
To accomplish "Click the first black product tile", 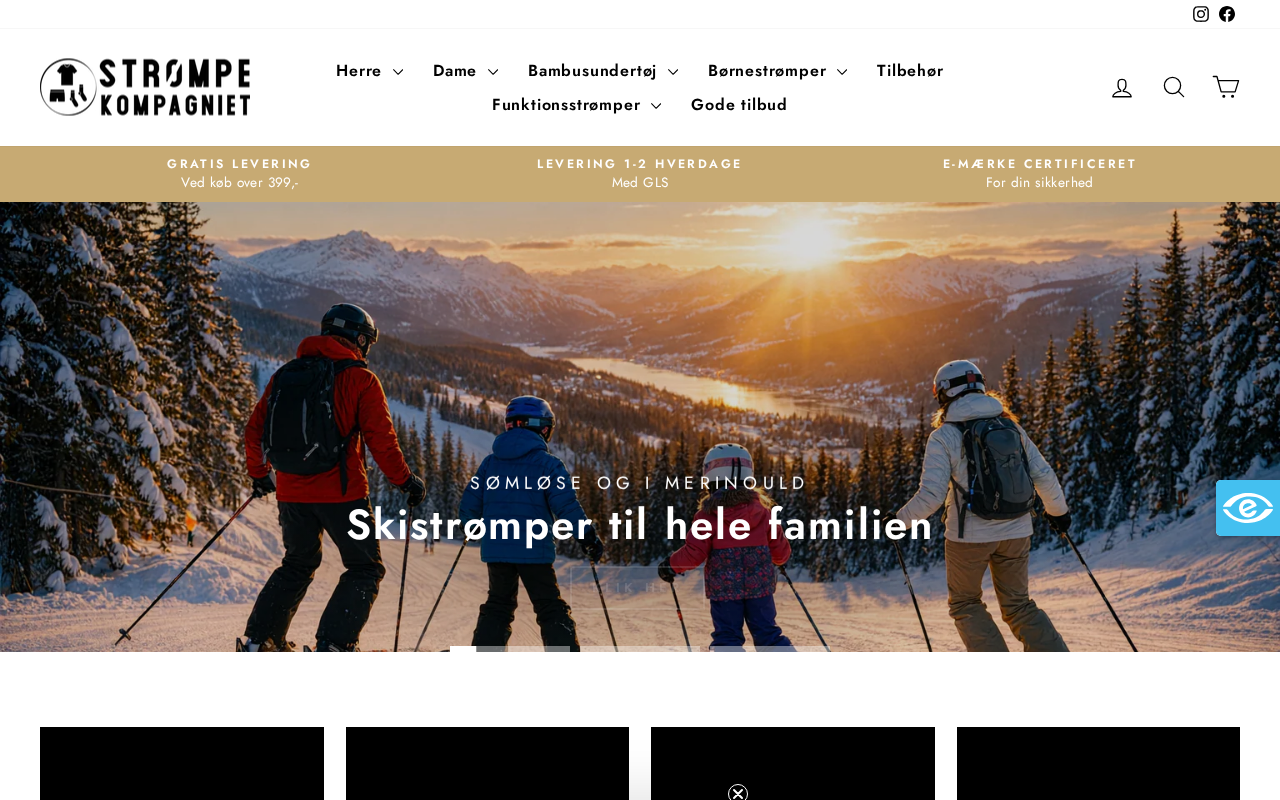I will coord(182,763).
